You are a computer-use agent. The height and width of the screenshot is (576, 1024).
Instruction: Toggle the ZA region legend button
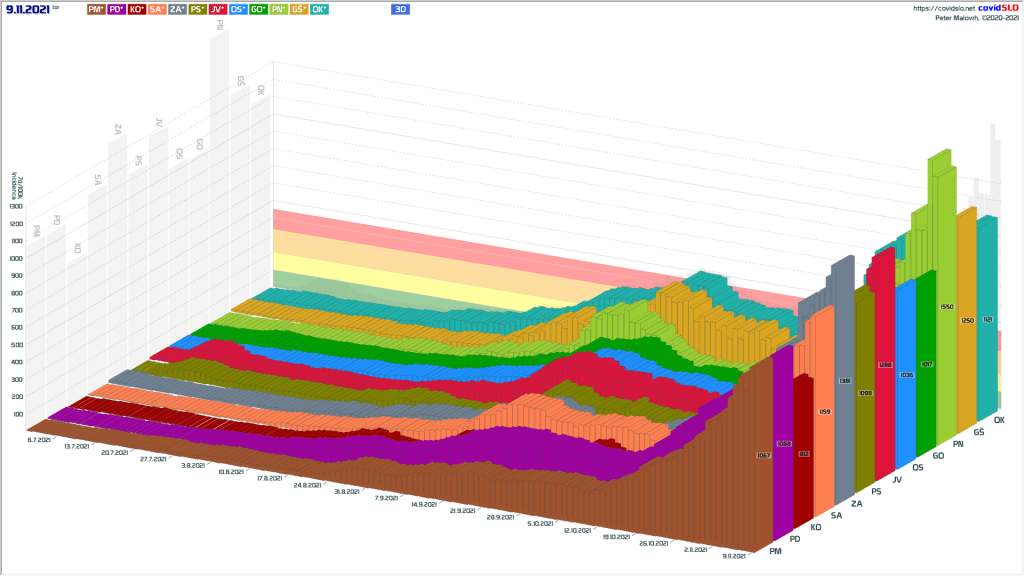[177, 9]
